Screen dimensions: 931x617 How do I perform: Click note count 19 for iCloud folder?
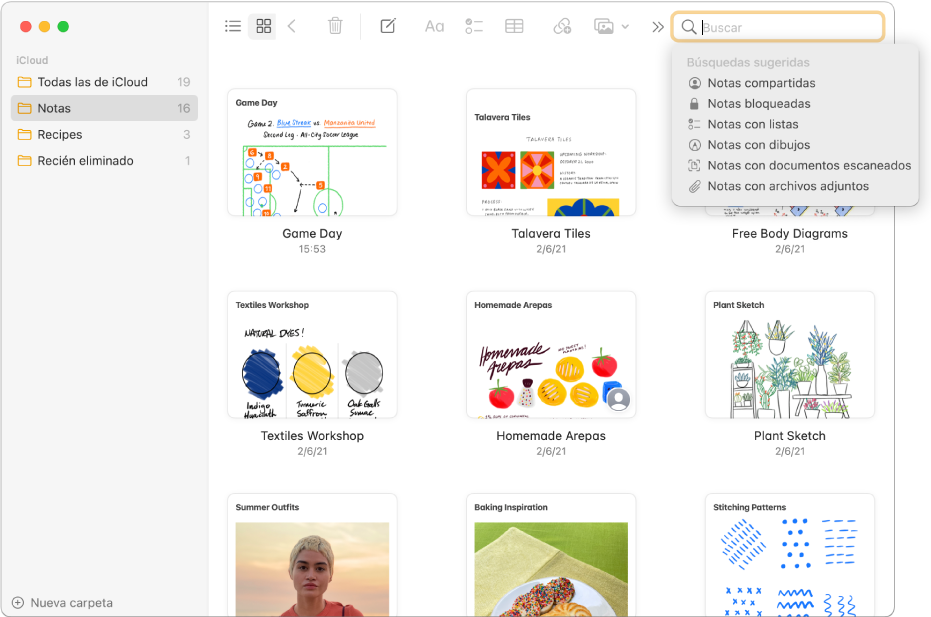183,82
